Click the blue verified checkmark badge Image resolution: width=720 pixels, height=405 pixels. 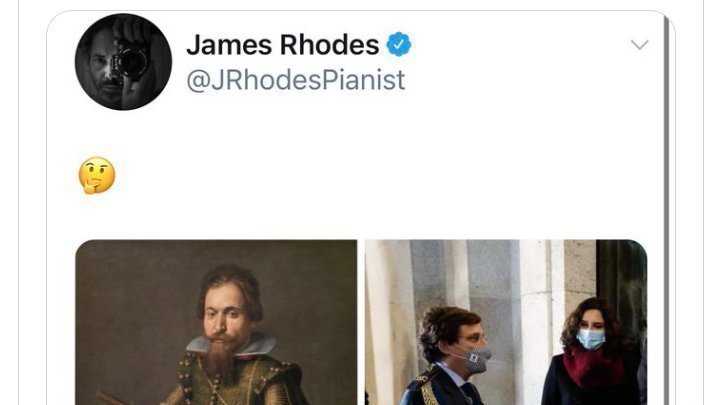(398, 44)
